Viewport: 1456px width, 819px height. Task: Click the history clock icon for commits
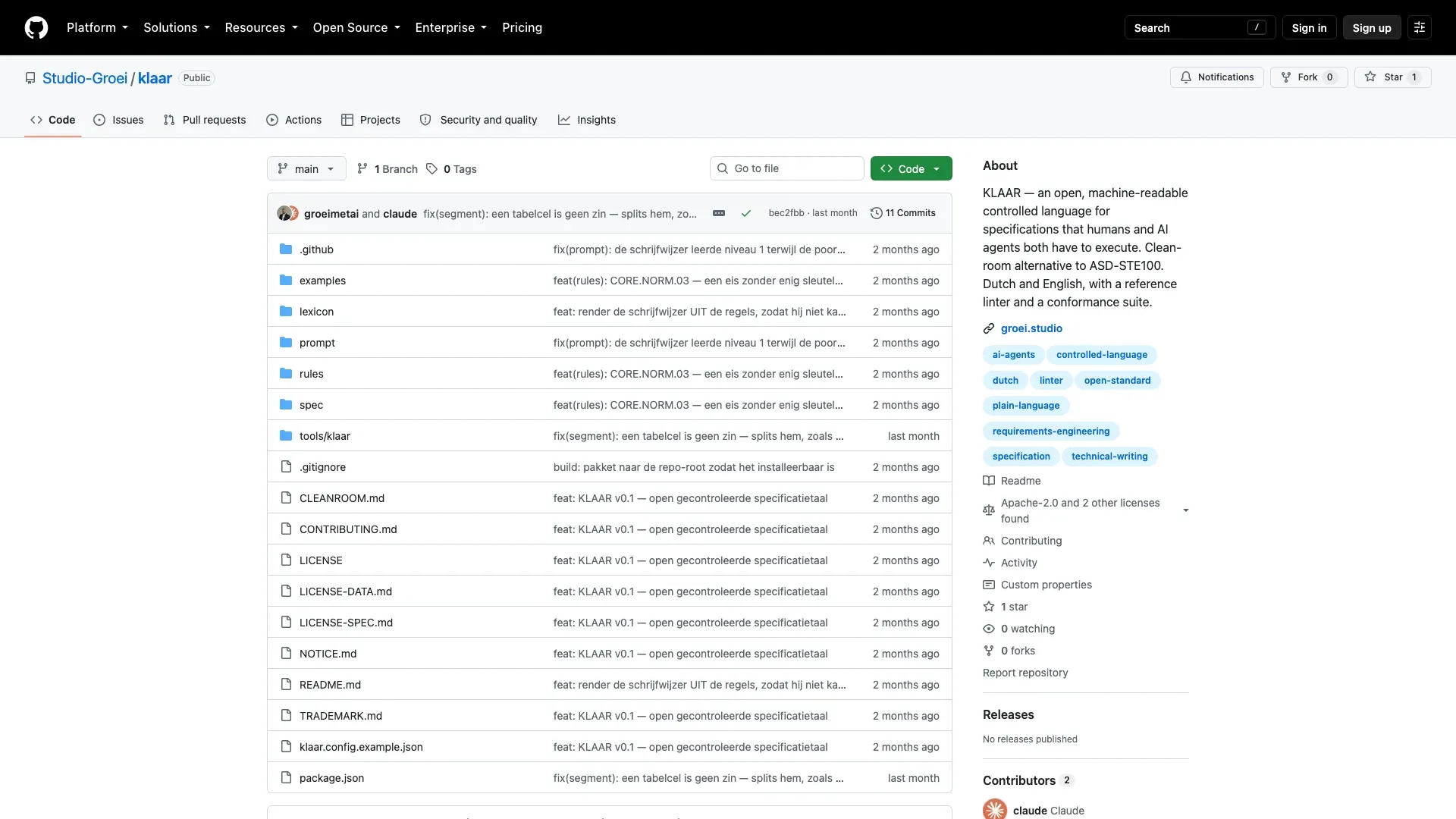point(877,213)
